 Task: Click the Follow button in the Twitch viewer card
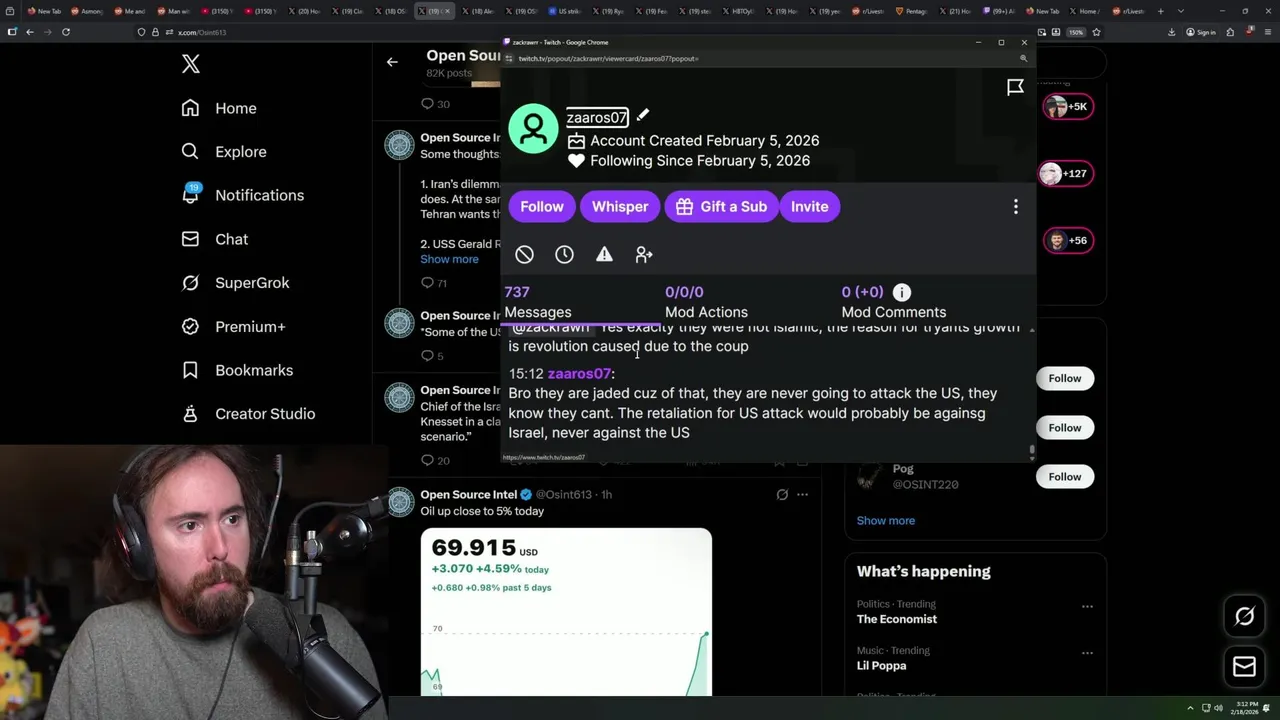[x=542, y=206]
